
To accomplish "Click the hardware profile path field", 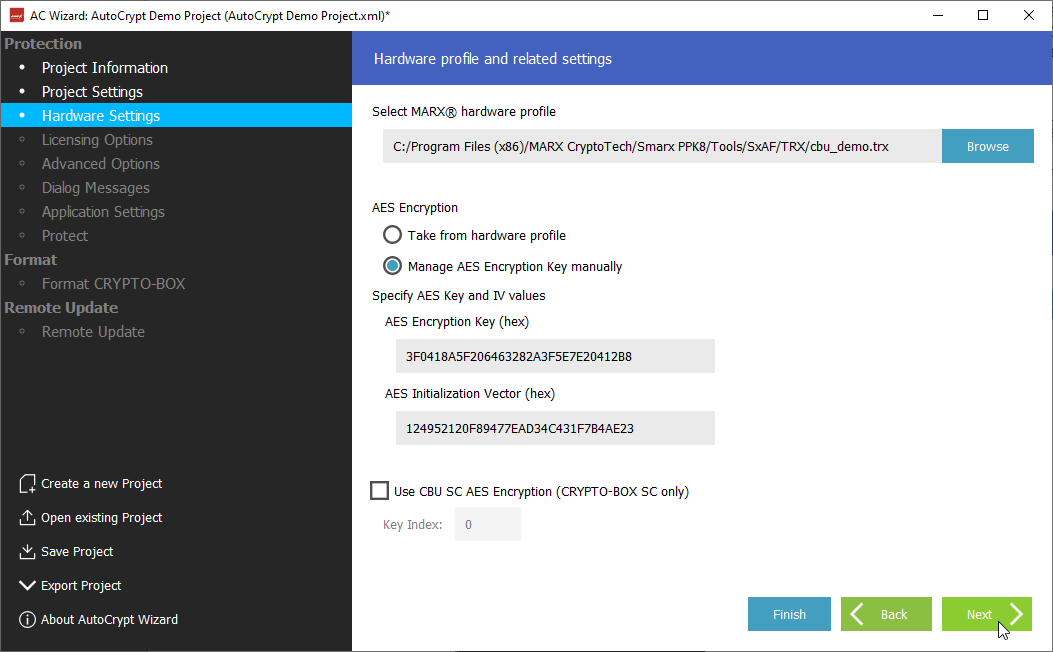I will [x=661, y=146].
